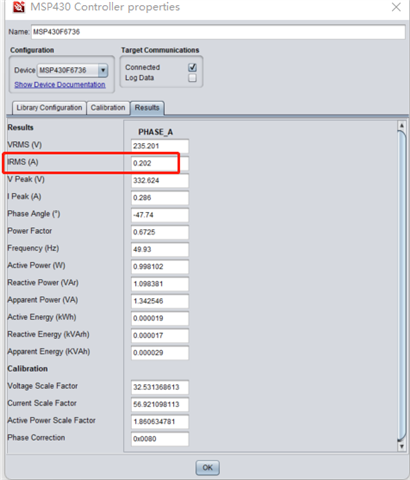
Task: Click the Active Energy (kWh) label
Action: click(42, 317)
